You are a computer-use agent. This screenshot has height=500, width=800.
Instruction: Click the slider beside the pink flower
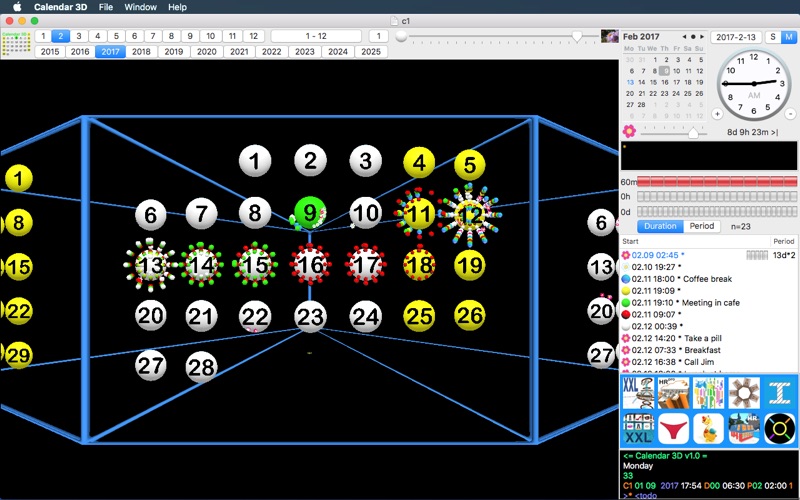pyautogui.click(x=673, y=133)
